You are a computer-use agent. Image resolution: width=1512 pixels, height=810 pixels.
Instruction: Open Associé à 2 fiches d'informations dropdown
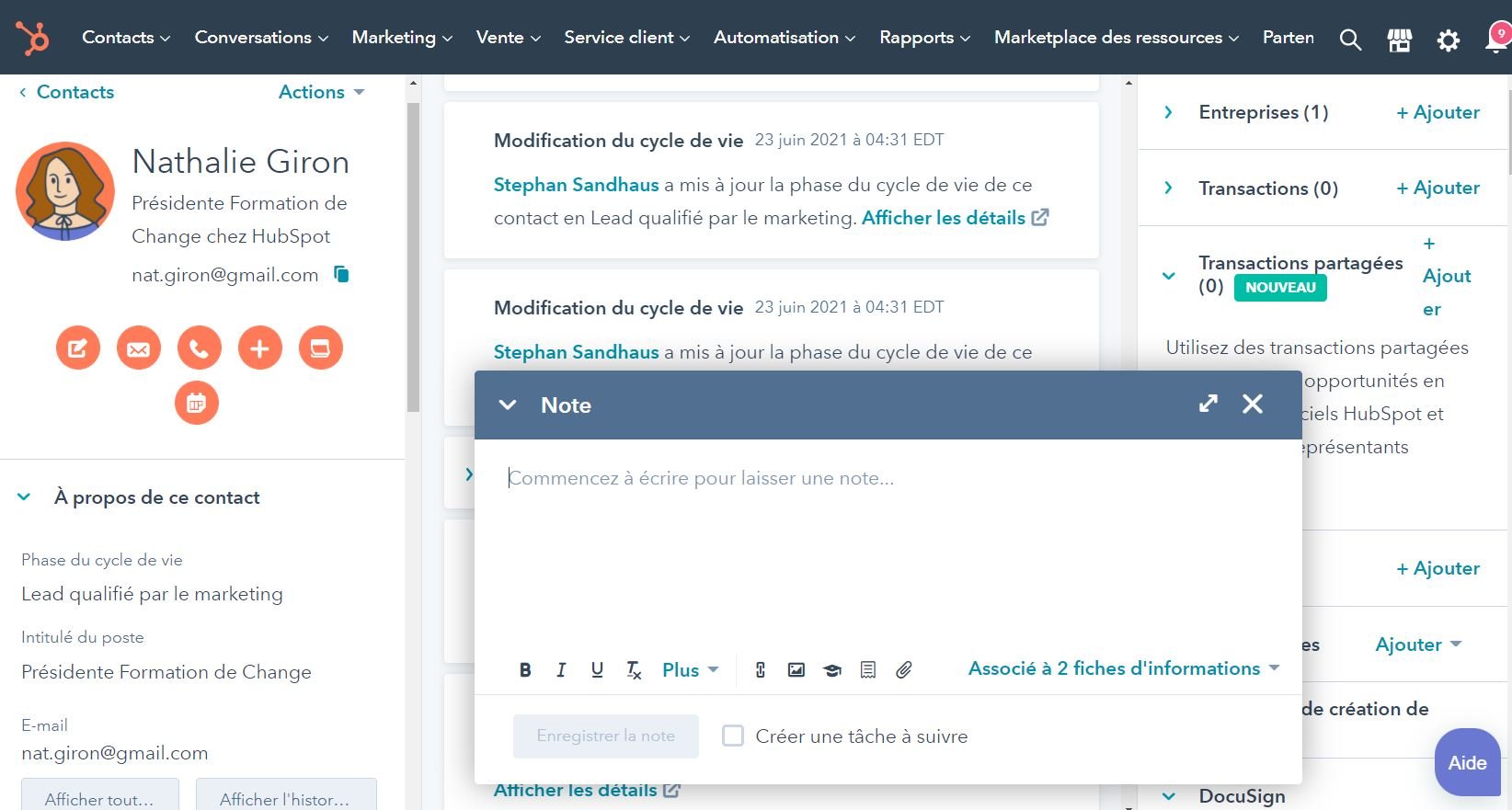coord(1123,668)
